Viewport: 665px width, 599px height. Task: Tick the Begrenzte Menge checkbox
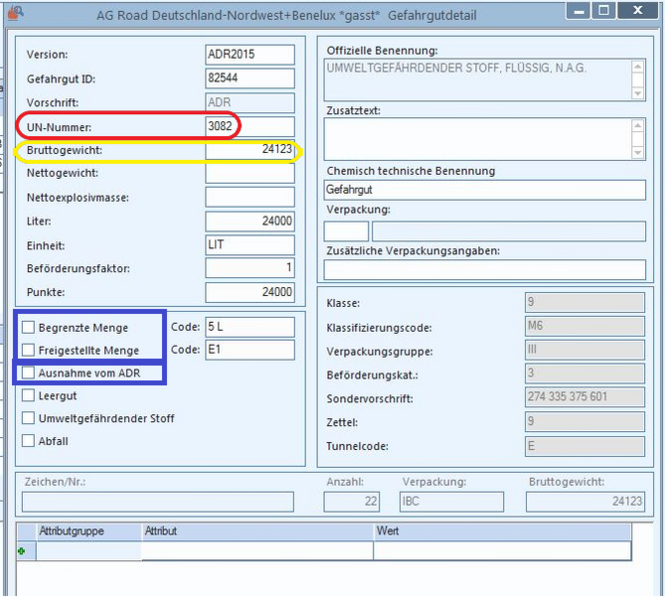click(28, 327)
